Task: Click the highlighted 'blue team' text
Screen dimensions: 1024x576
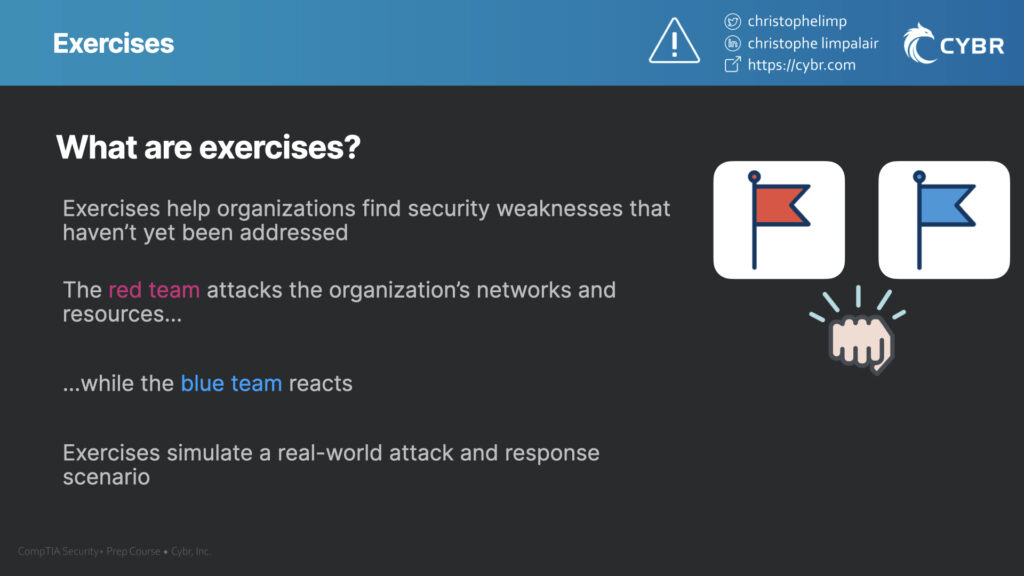Action: [x=231, y=383]
